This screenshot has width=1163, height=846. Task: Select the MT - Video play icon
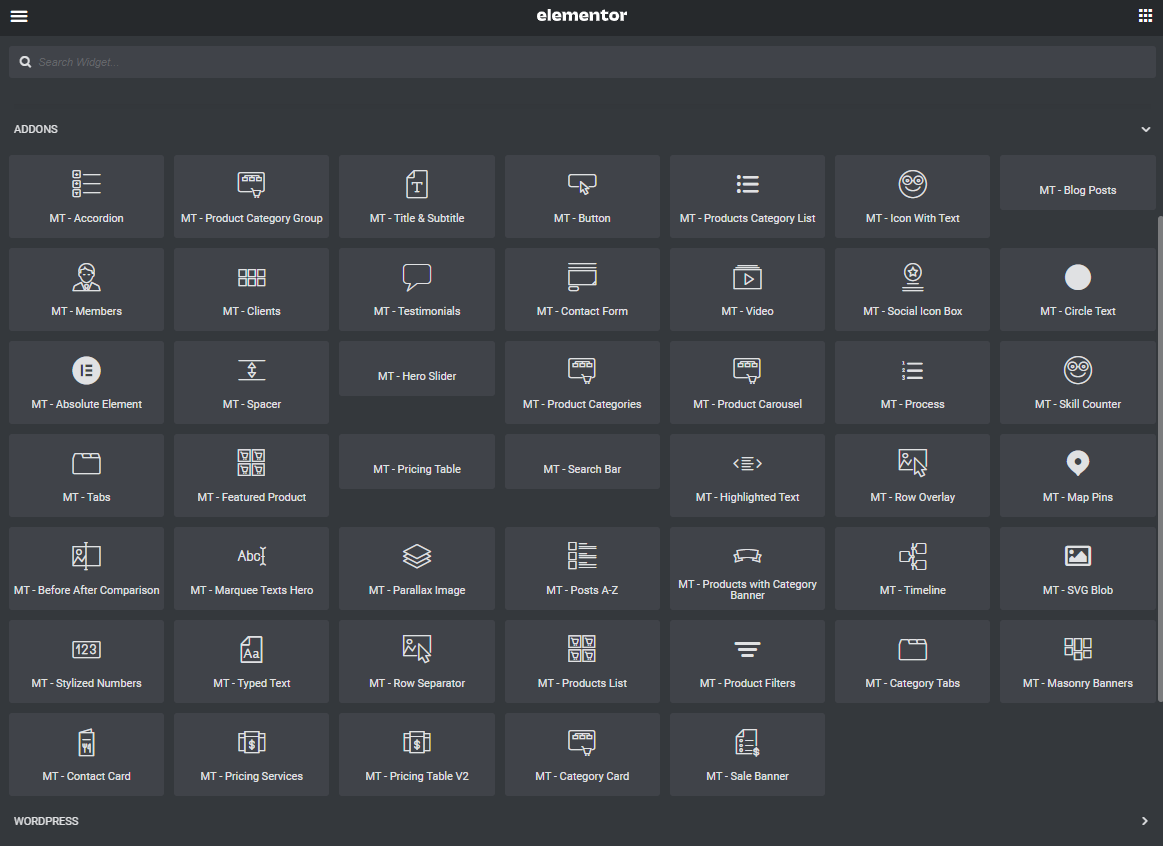tap(748, 277)
